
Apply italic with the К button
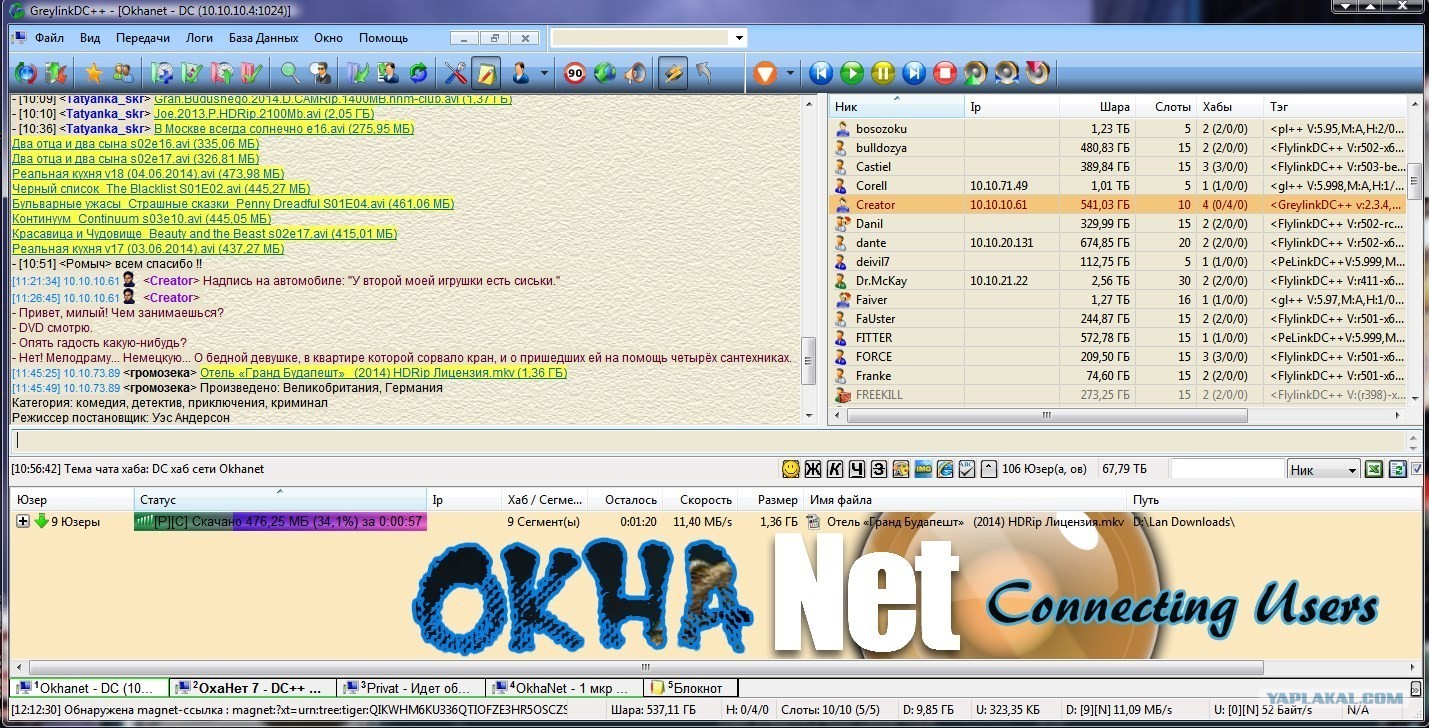tap(835, 469)
